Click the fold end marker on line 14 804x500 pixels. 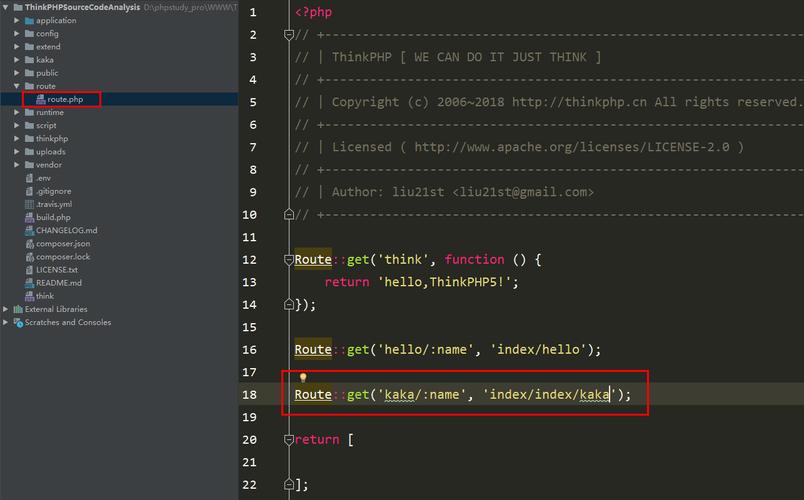tap(289, 305)
